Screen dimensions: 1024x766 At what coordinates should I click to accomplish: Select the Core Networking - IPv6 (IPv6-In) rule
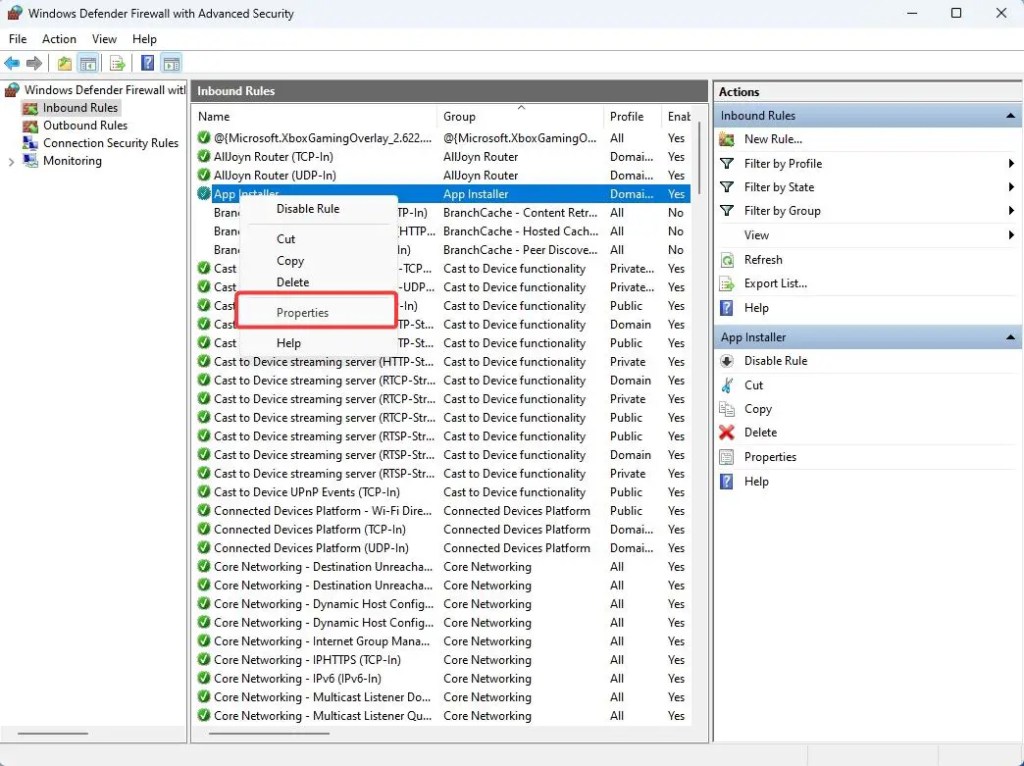[442, 678]
